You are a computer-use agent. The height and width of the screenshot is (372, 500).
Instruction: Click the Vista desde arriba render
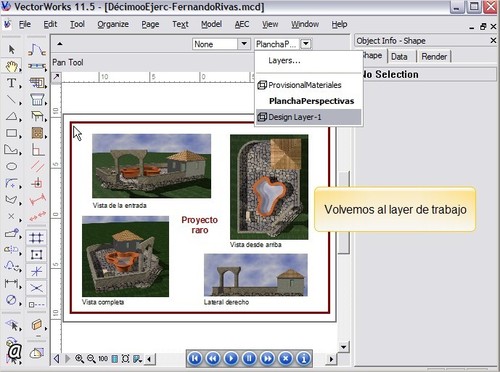(x=269, y=187)
